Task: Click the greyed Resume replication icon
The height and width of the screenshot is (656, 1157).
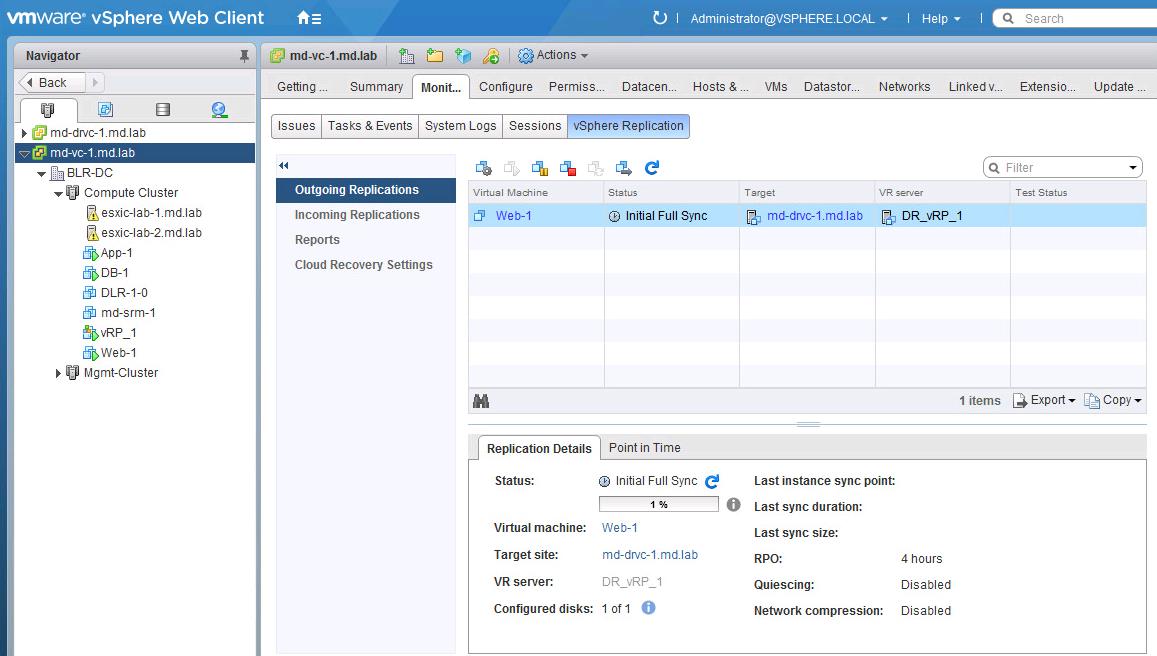Action: (511, 168)
